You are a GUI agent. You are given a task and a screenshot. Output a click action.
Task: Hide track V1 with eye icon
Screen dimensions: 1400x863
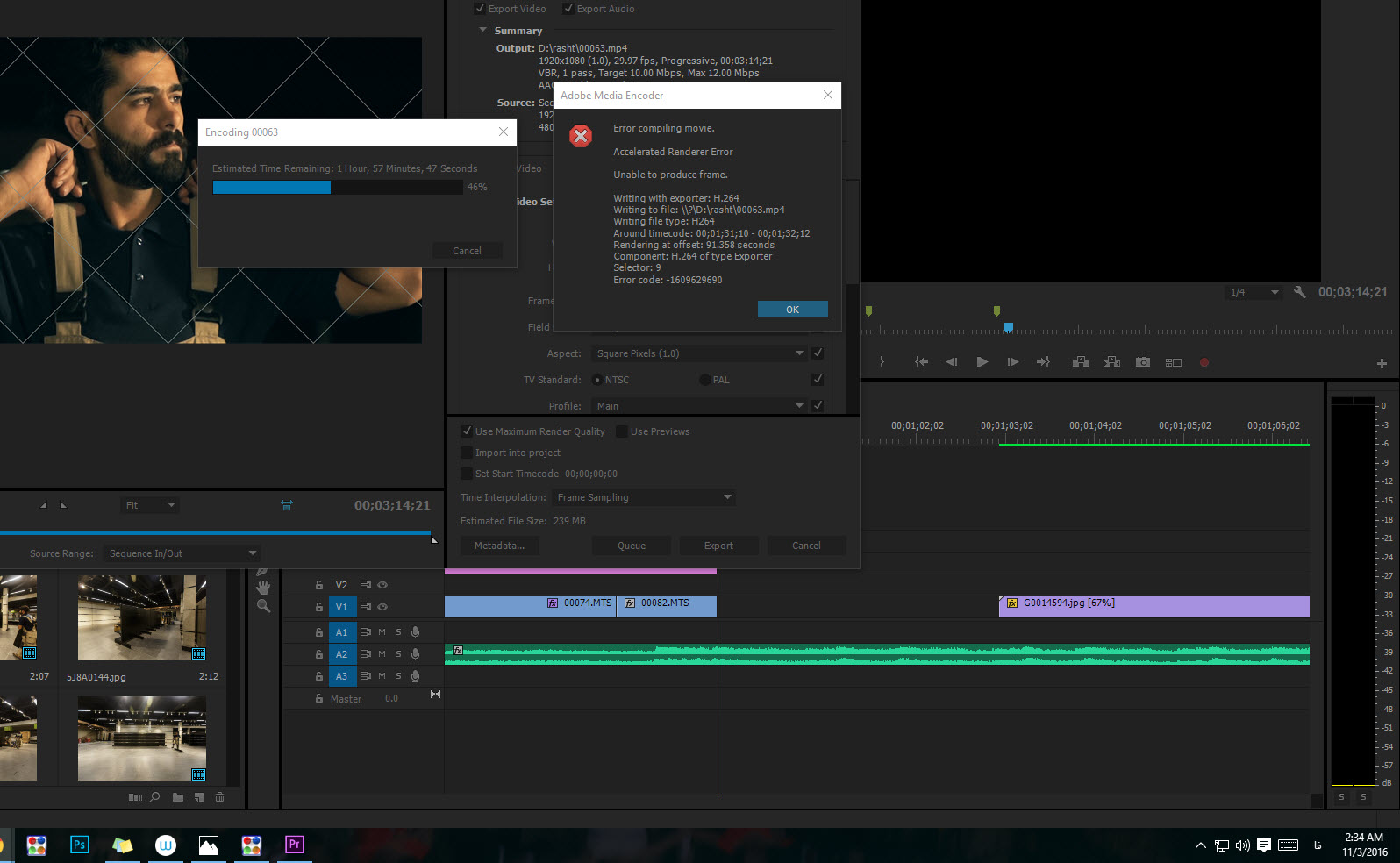point(382,607)
